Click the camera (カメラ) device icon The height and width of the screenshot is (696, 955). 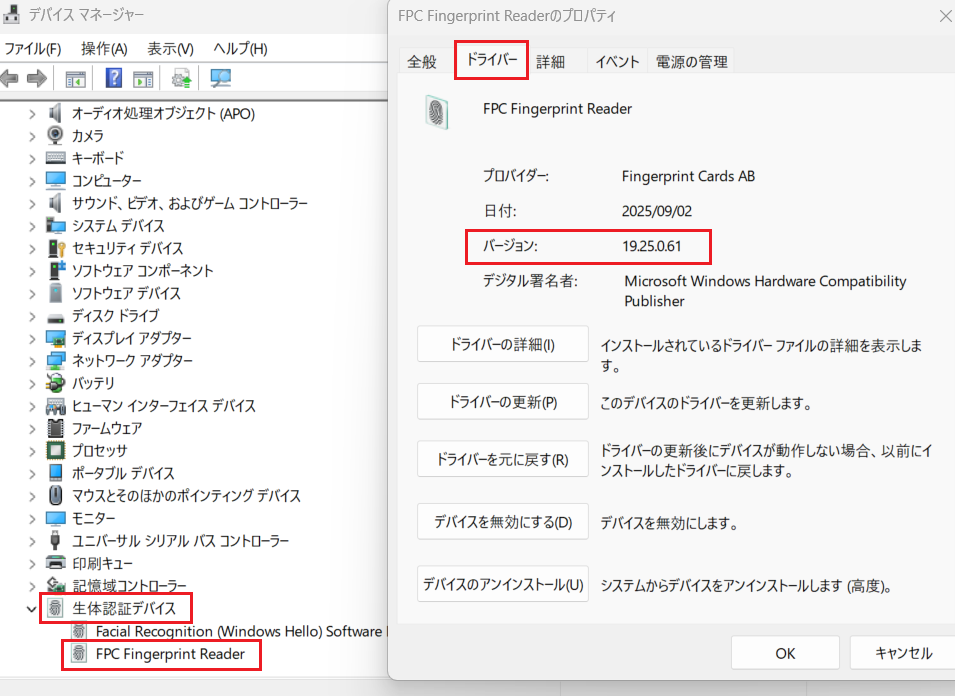56,135
